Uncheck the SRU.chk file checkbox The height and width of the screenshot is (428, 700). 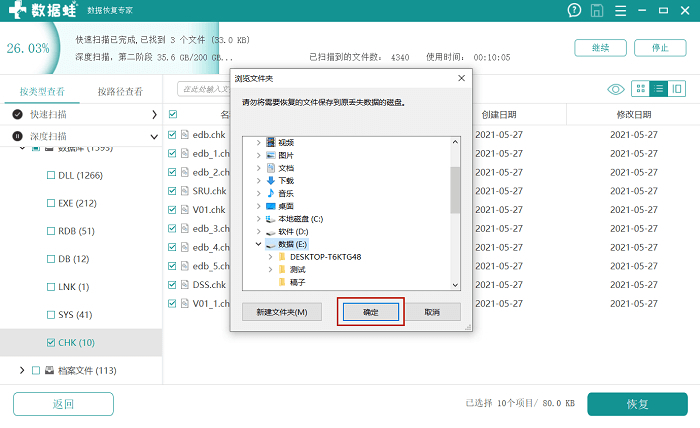click(172, 191)
